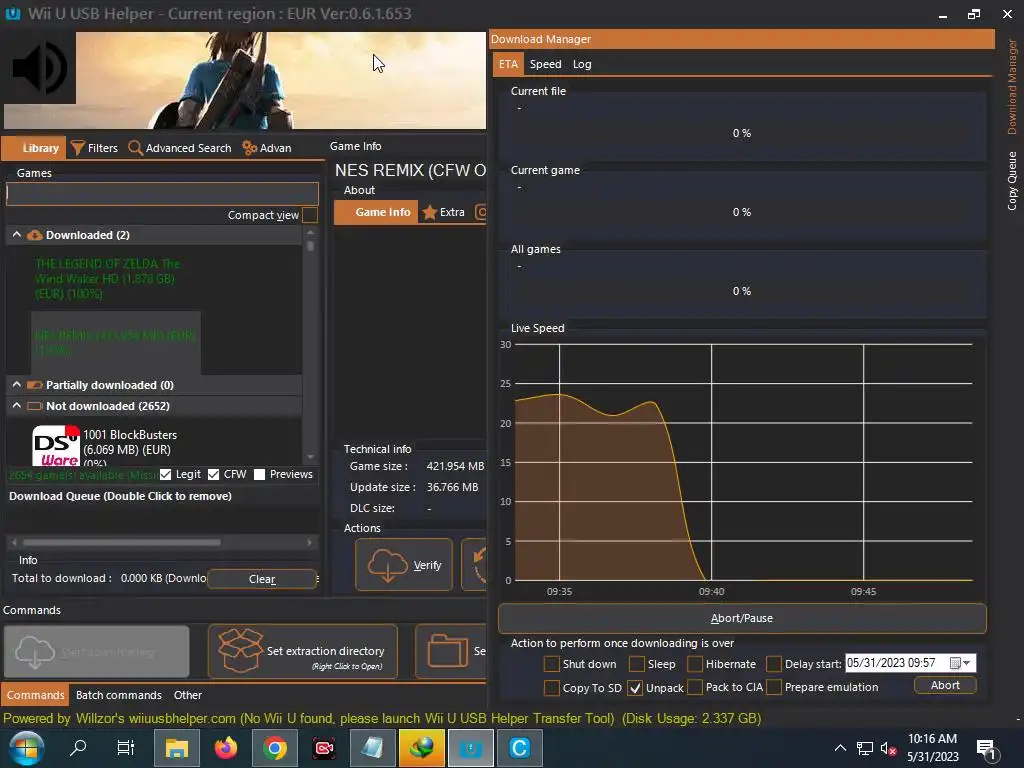The image size is (1024, 768).
Task: Collapse the Not downloaded (2652) group
Action: [x=16, y=406]
